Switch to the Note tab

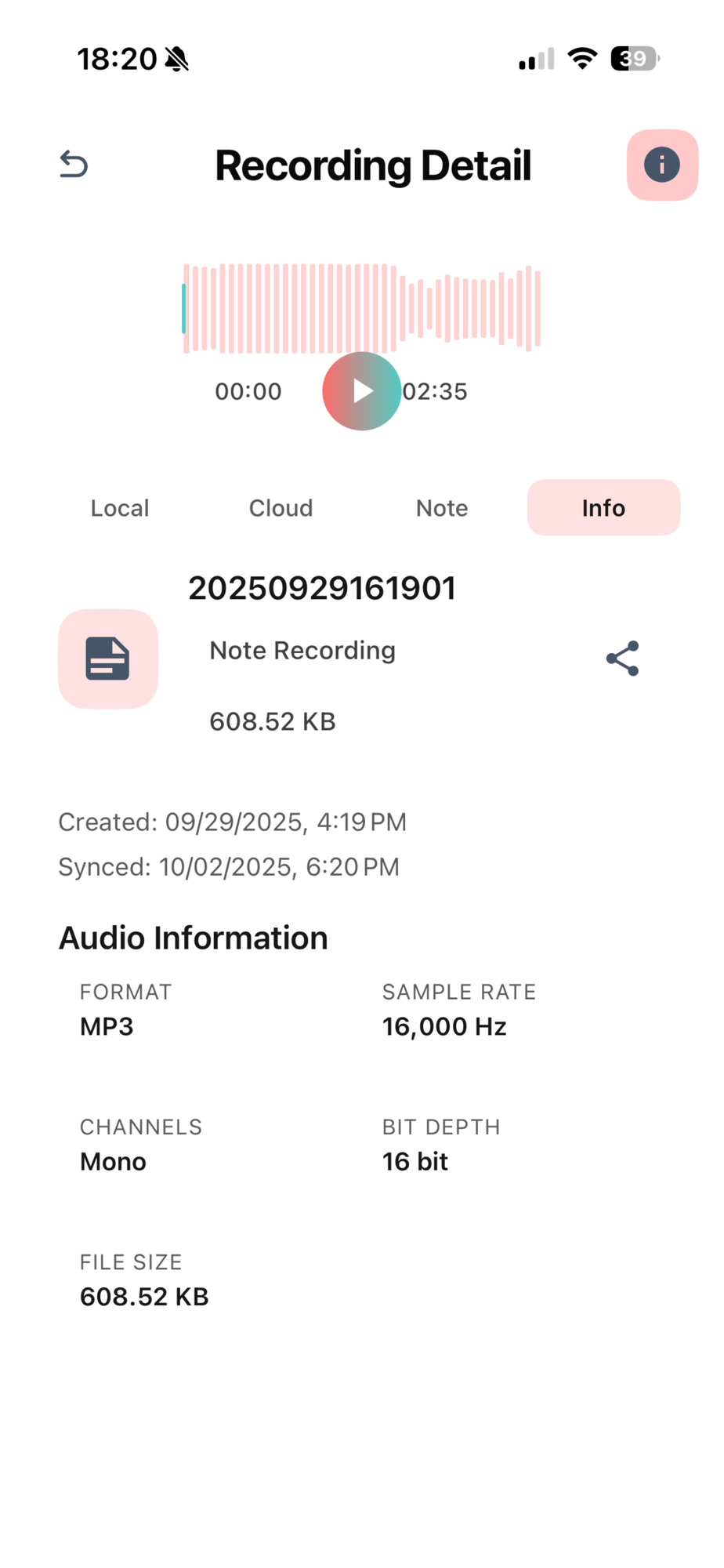pyautogui.click(x=442, y=508)
